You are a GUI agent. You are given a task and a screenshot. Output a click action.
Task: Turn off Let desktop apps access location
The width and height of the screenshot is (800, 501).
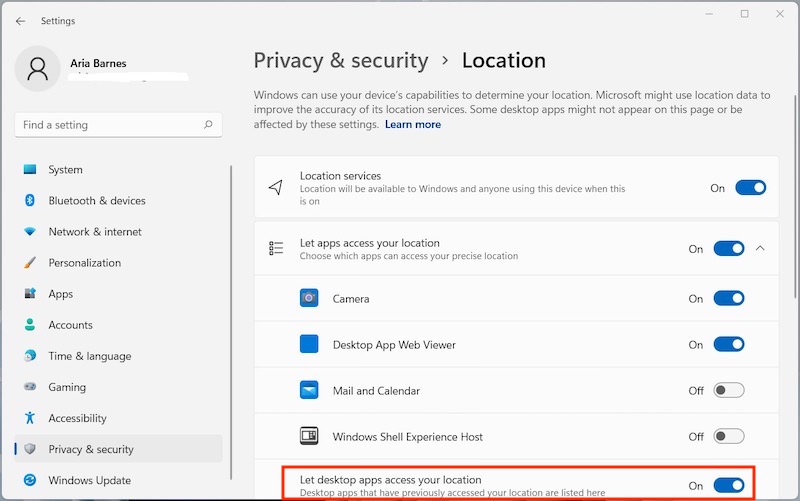[729, 485]
